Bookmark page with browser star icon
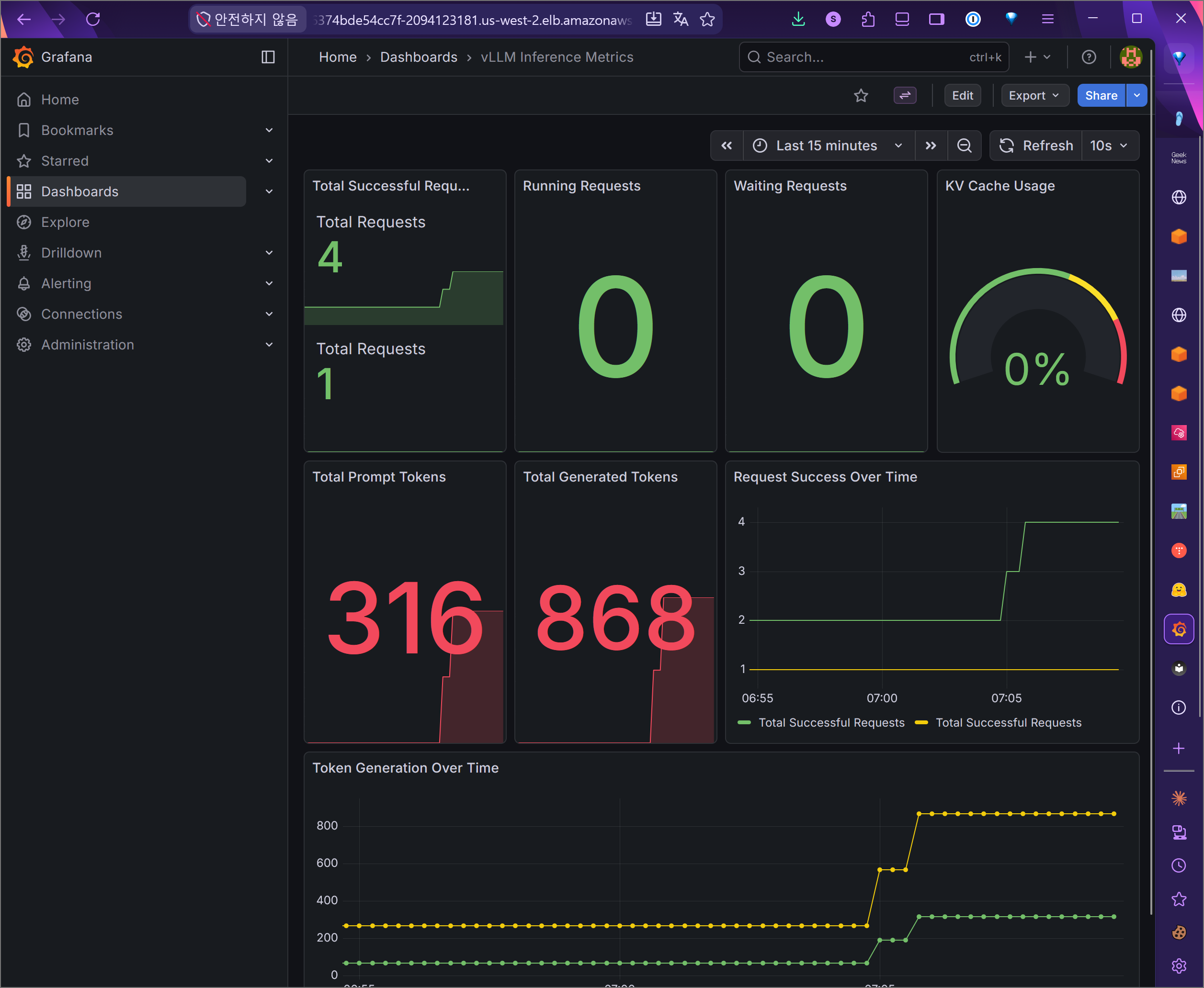The image size is (1204, 988). [x=707, y=19]
